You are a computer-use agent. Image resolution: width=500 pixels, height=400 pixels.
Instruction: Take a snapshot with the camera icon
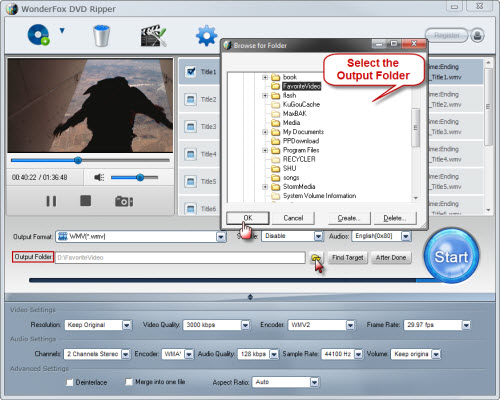[124, 201]
